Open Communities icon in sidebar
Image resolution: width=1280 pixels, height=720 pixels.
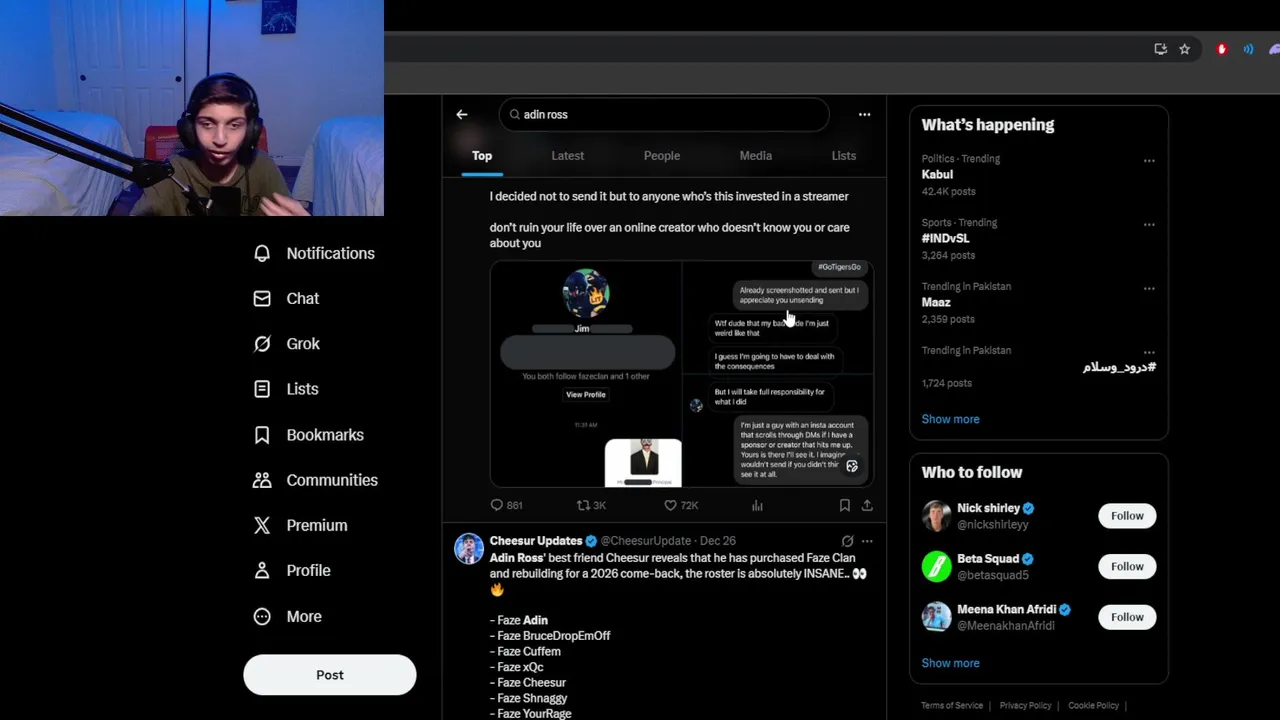coord(262,480)
